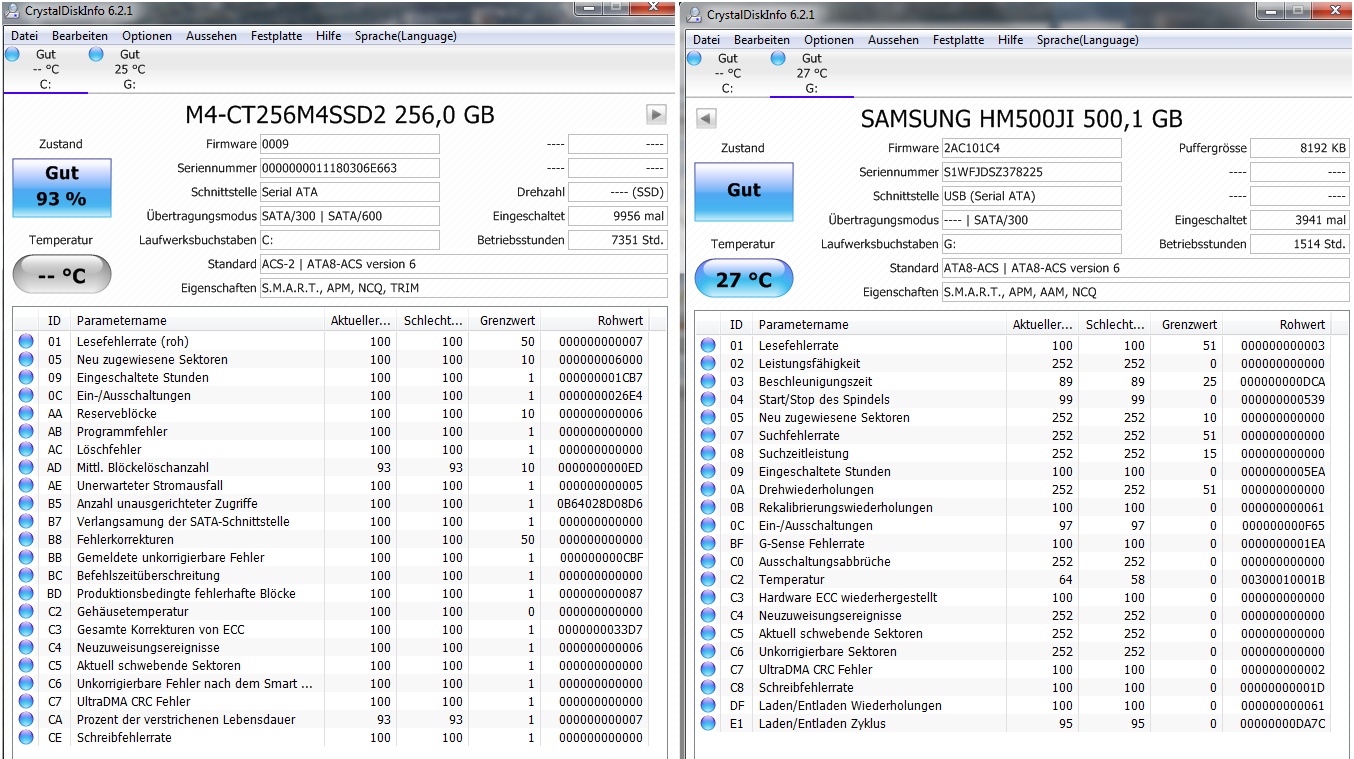
Task: Select Temperatur row in right window
Action: pos(1013,580)
